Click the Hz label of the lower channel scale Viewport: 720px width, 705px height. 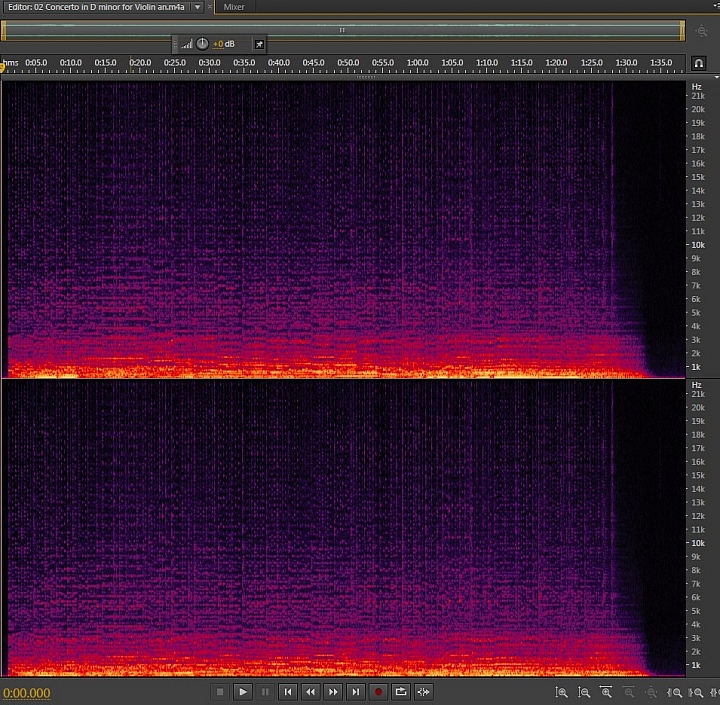[x=697, y=385]
